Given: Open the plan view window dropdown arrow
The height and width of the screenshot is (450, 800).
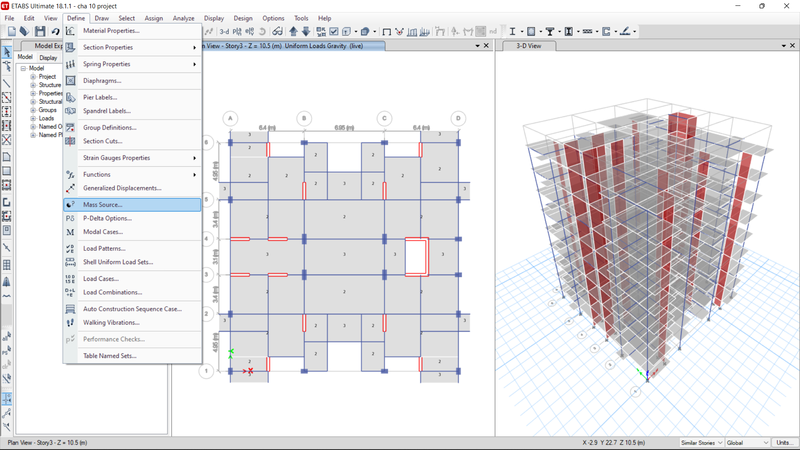Looking at the screenshot, I should tap(478, 46).
